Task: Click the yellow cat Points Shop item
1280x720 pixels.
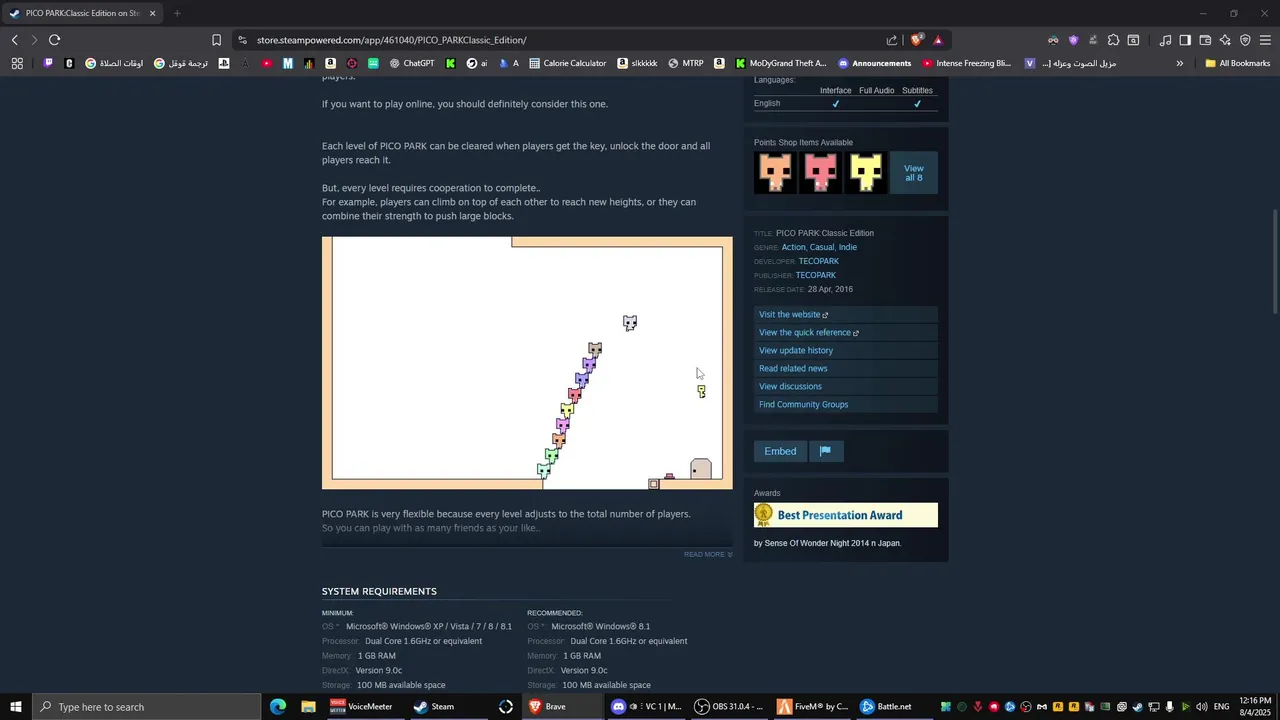Action: click(865, 172)
